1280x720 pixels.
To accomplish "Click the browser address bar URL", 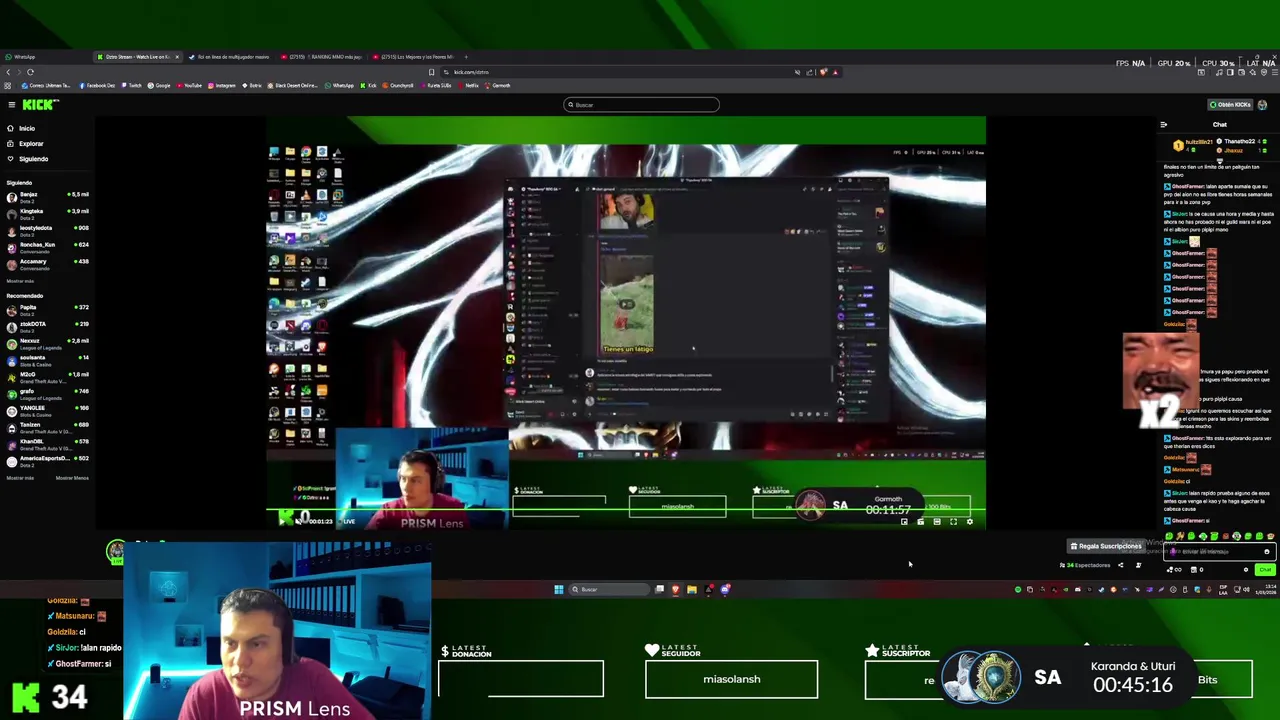I will 472,72.
